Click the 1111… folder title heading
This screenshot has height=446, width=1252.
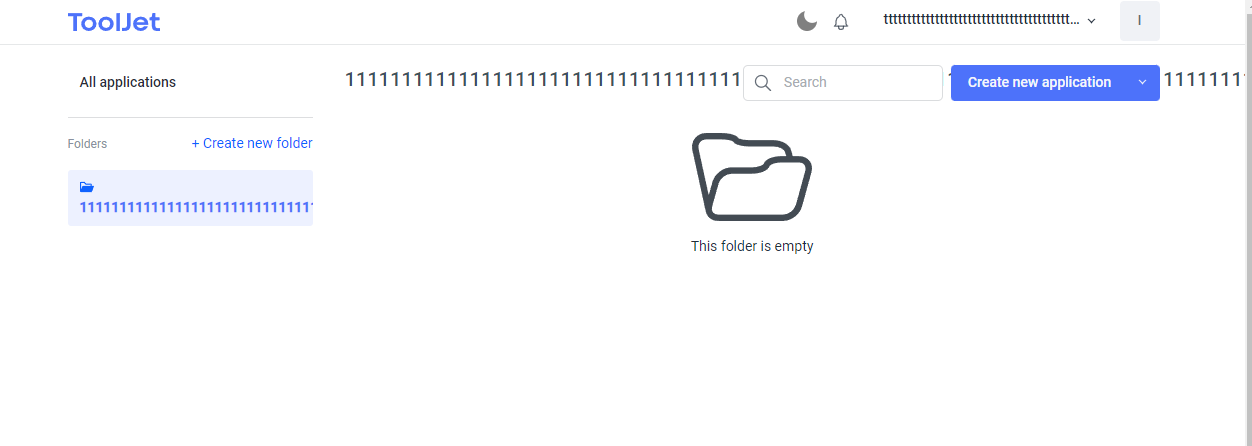(543, 79)
